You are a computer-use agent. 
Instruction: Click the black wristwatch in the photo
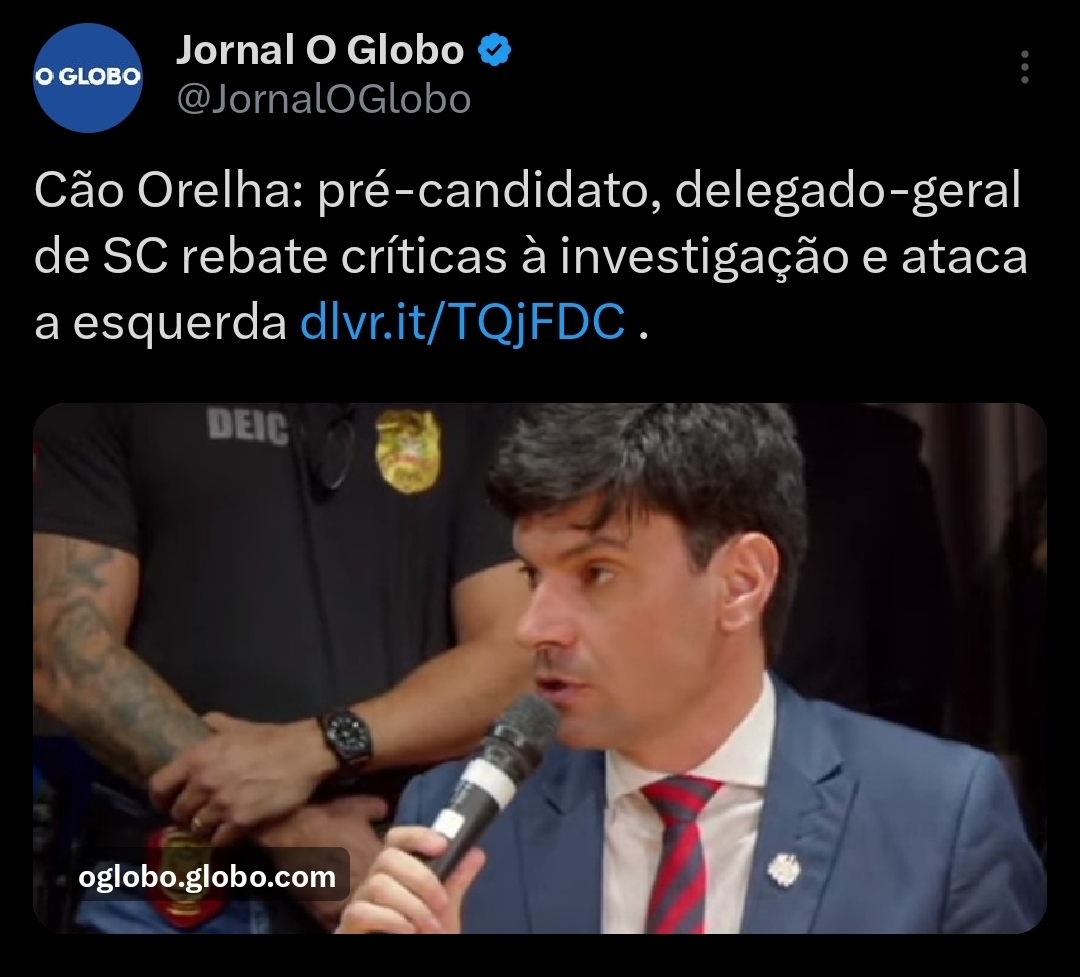coord(346,738)
